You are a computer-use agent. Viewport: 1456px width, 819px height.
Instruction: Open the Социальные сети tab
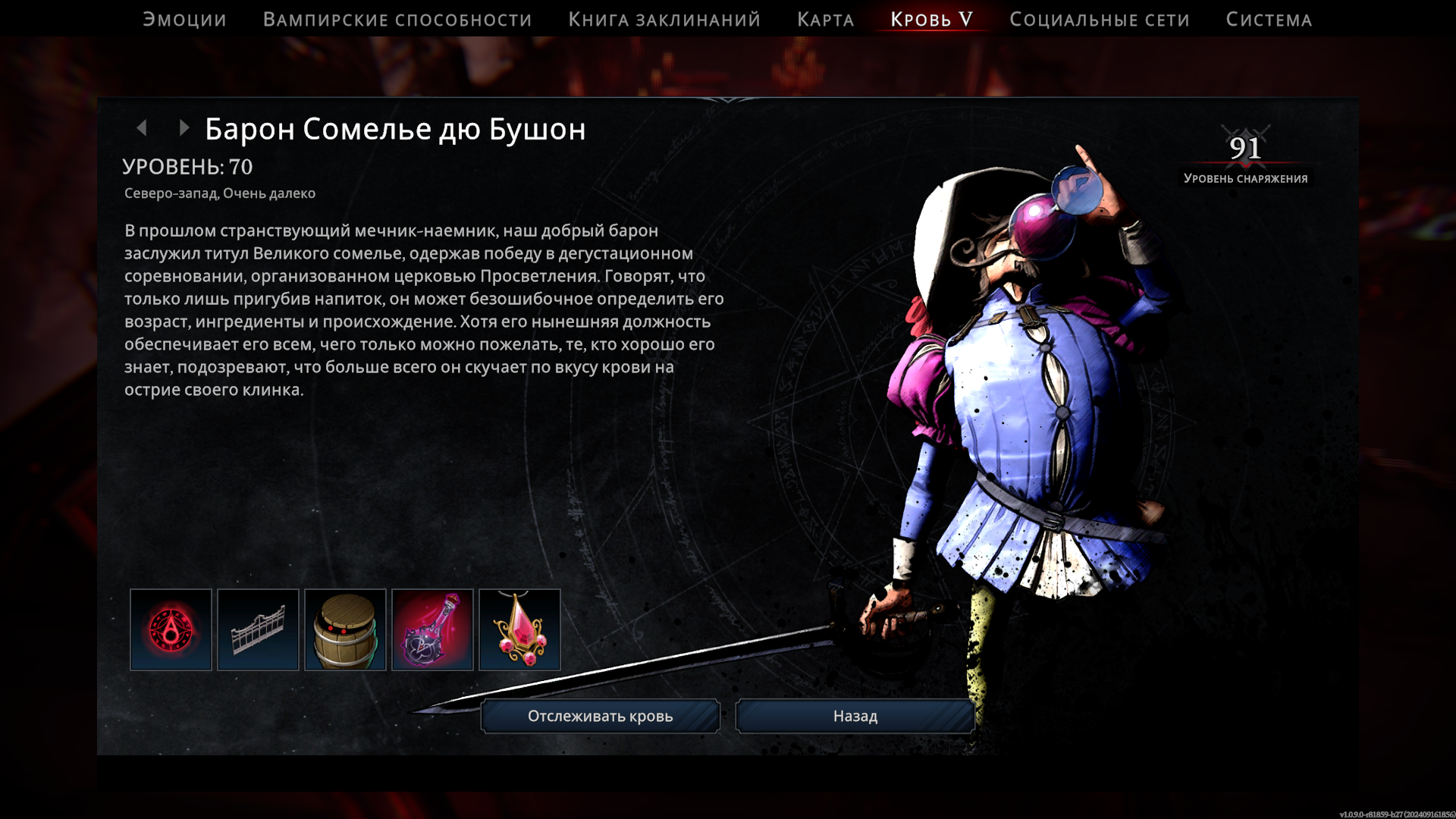pos(1099,20)
